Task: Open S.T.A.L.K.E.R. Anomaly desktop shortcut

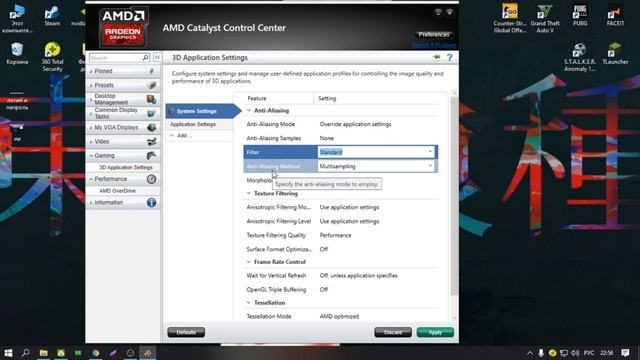Action: tap(580, 57)
